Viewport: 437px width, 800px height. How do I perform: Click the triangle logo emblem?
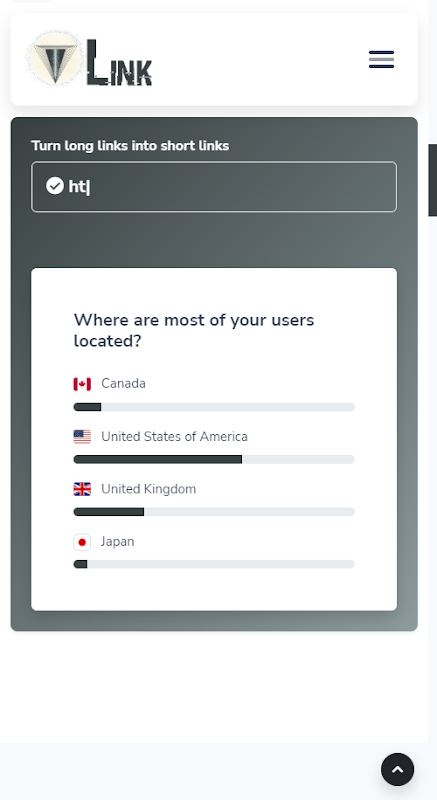click(x=55, y=59)
